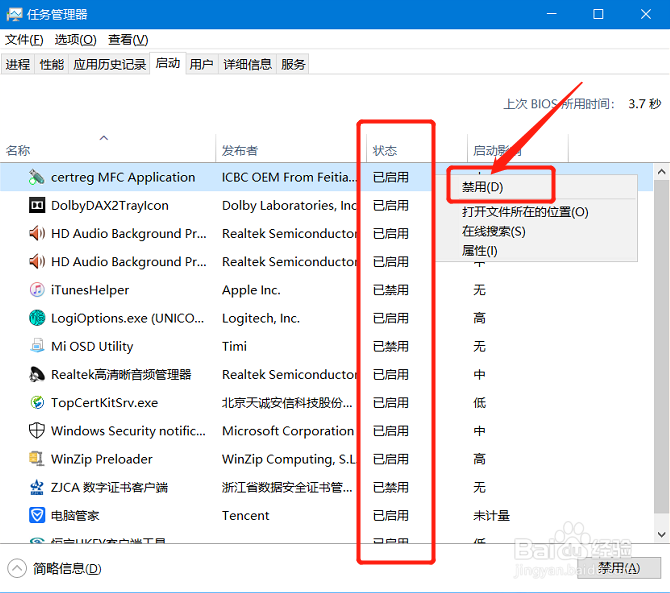This screenshot has width=670, height=593.
Task: Minimize the Task Manager window
Action: pos(552,14)
